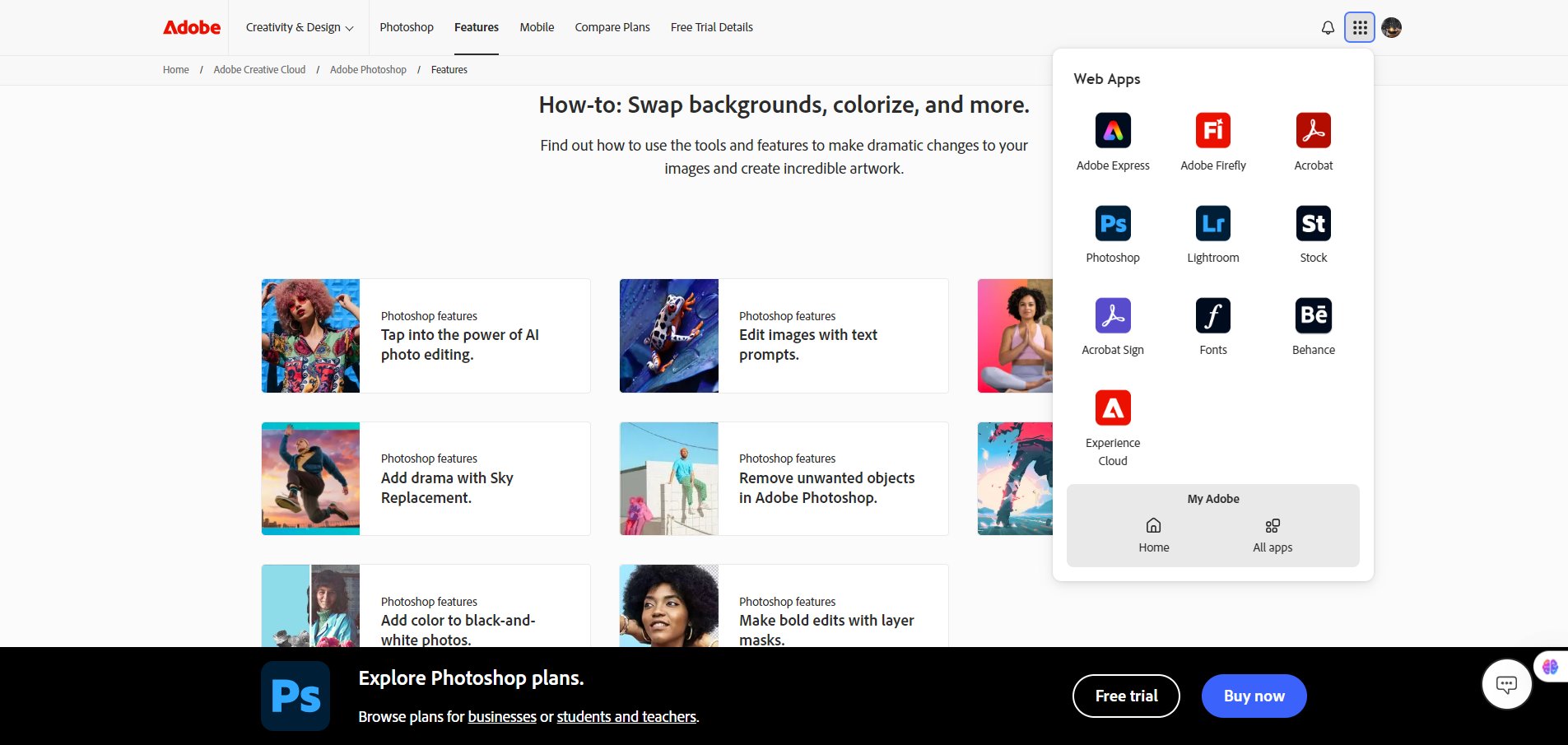Open Adobe Fonts app
Image resolution: width=1568 pixels, height=745 pixels.
tap(1213, 326)
